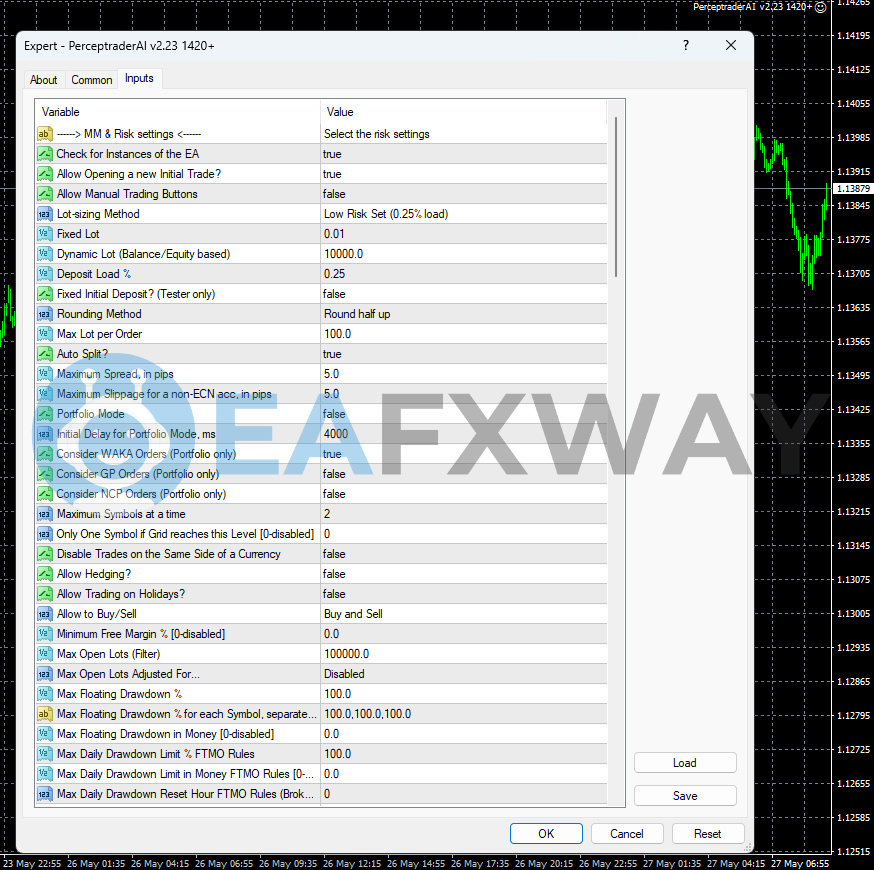Click Load to import a settings file
The height and width of the screenshot is (870, 874).
tap(685, 763)
